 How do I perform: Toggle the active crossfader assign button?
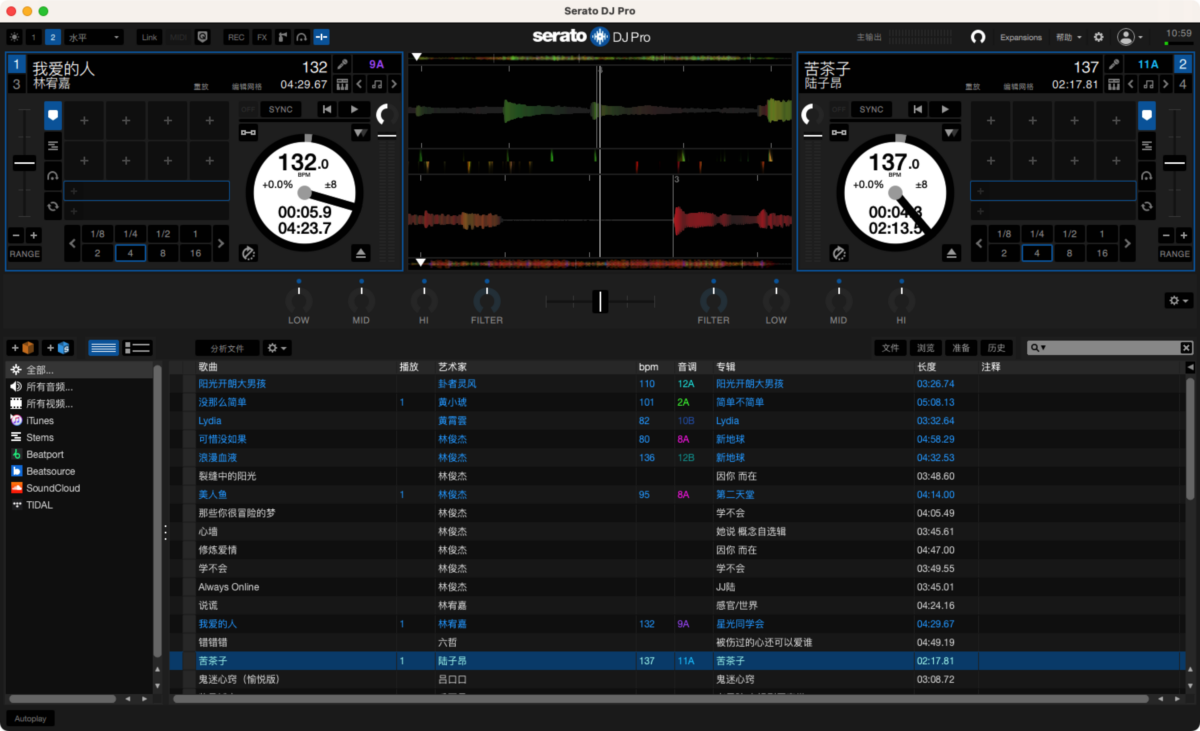(321, 37)
